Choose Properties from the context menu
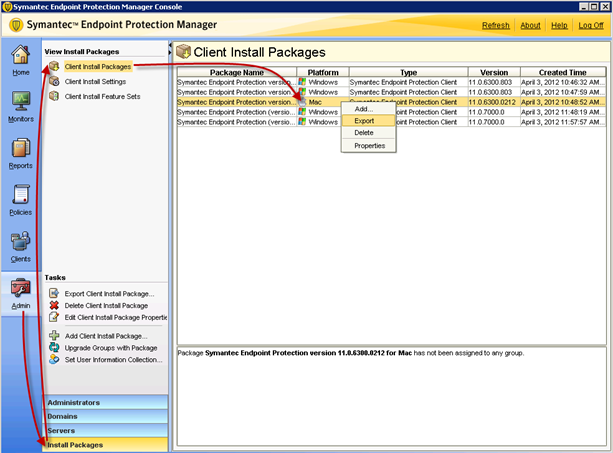 (368, 145)
